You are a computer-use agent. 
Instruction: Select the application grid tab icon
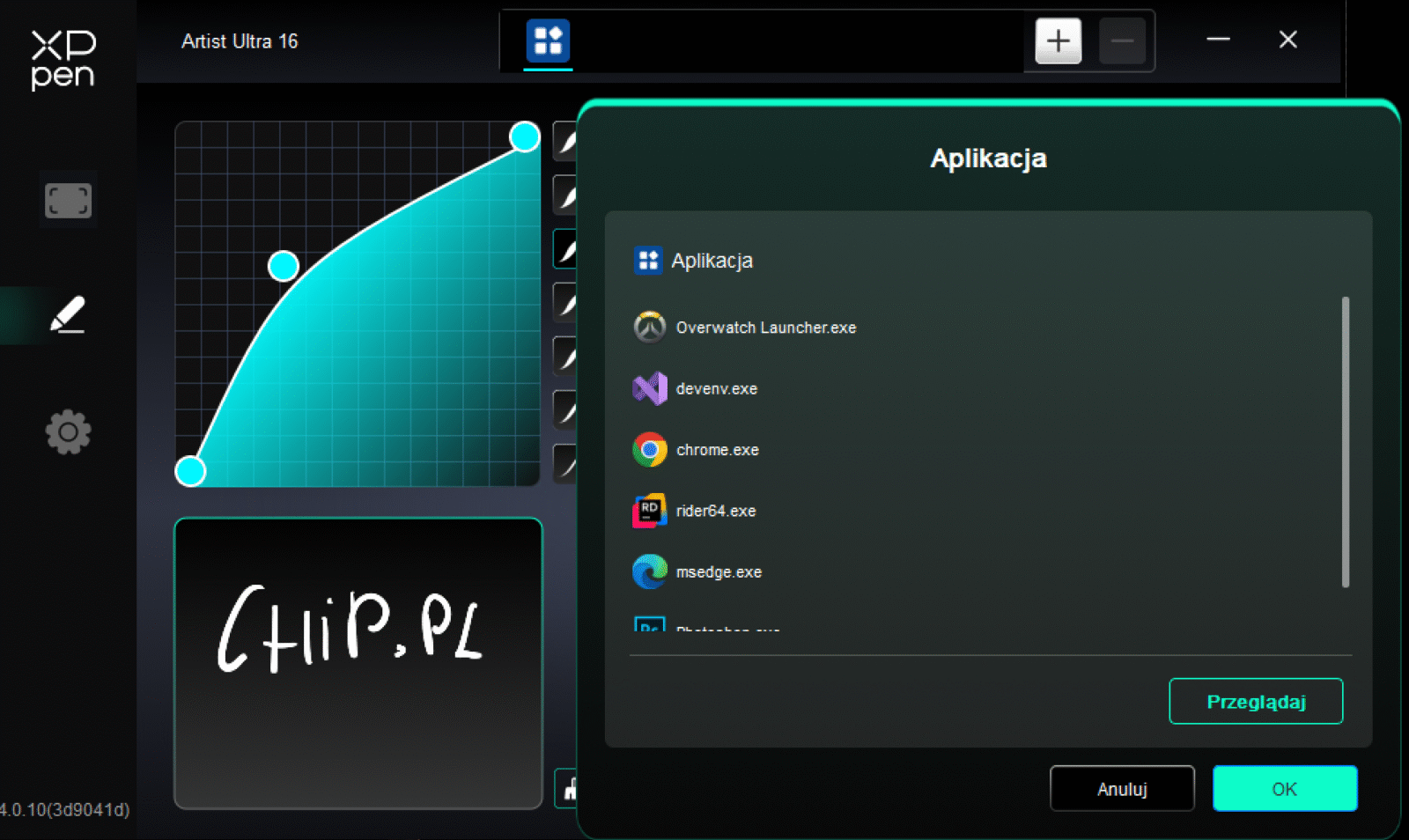(x=548, y=41)
